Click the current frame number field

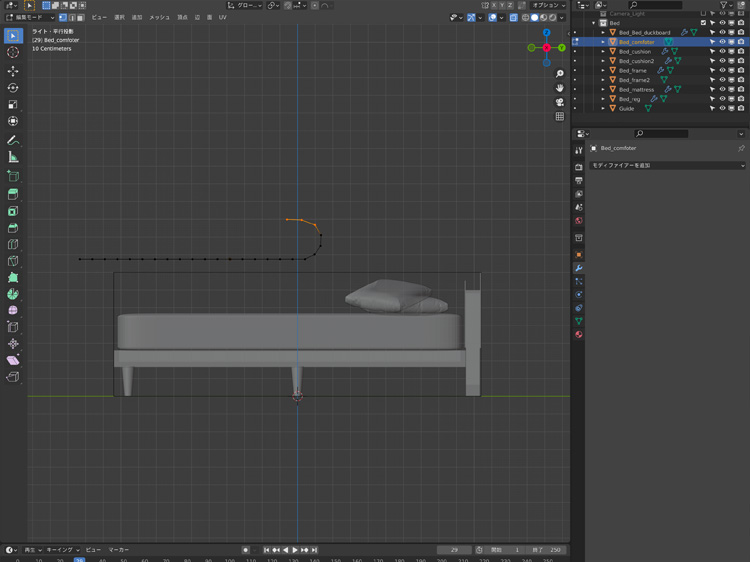[x=454, y=550]
